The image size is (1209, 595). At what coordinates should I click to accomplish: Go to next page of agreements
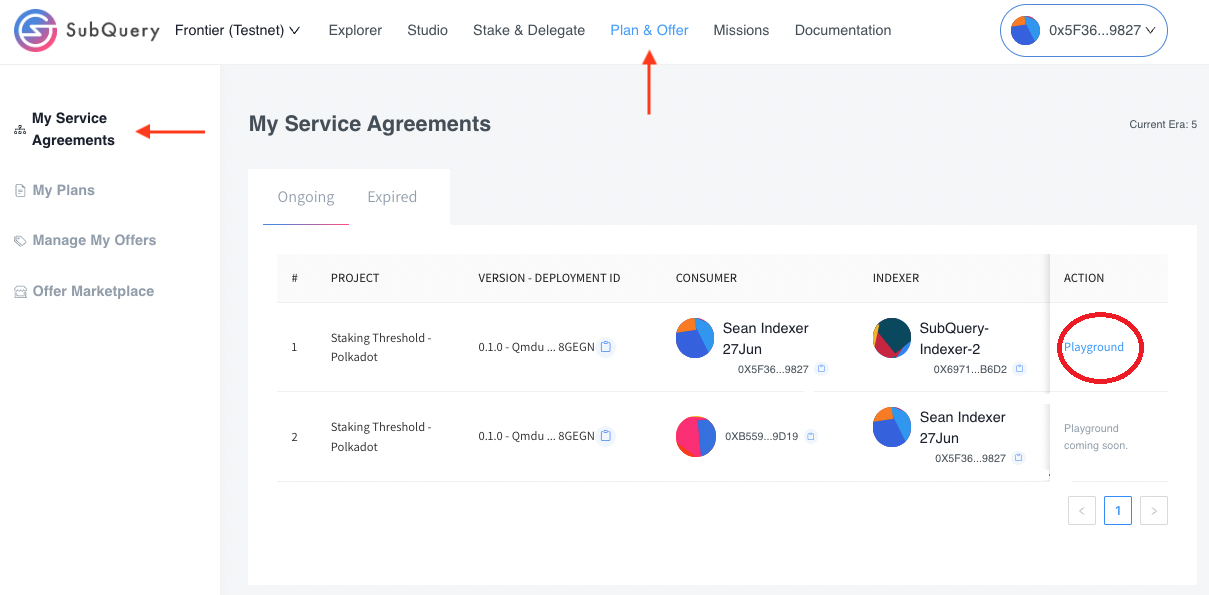(1154, 510)
